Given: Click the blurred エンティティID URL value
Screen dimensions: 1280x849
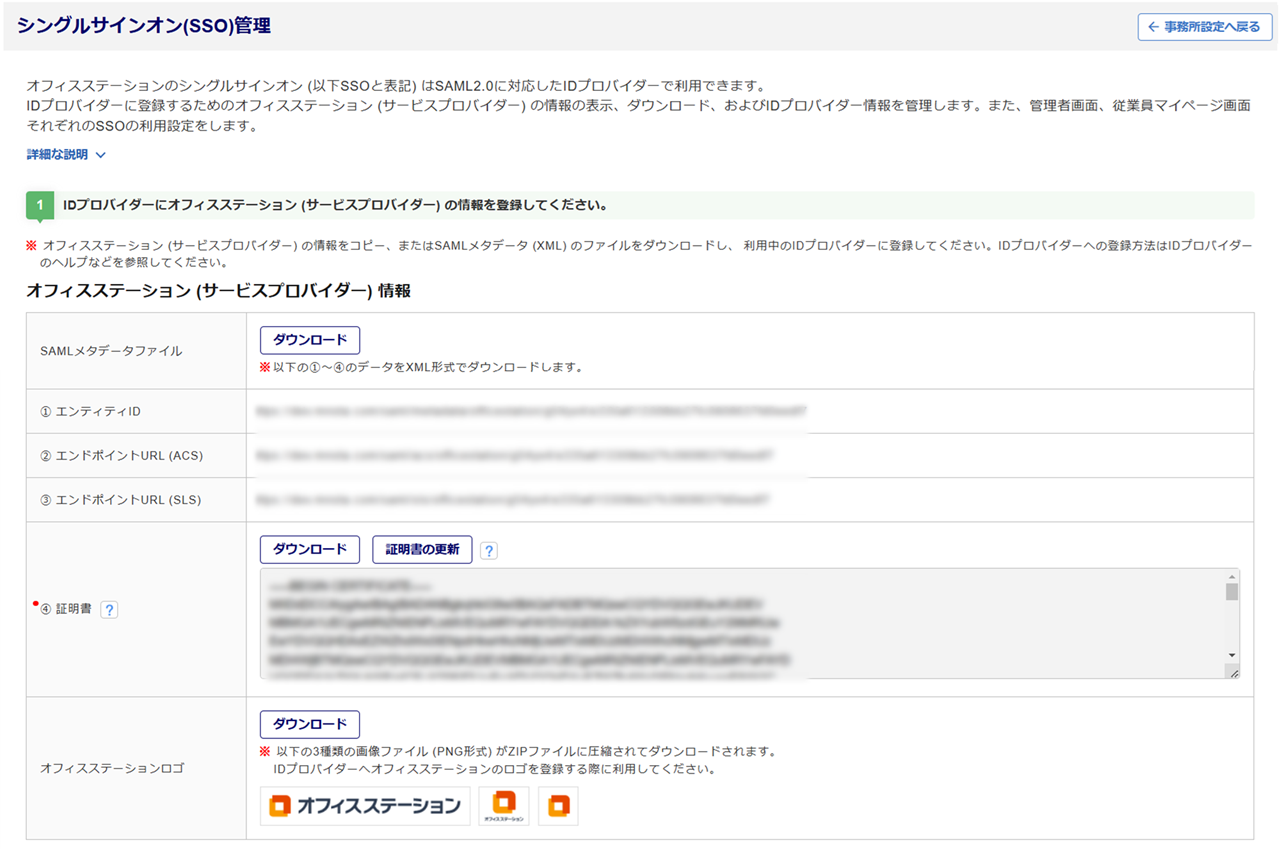Looking at the screenshot, I should tap(530, 410).
